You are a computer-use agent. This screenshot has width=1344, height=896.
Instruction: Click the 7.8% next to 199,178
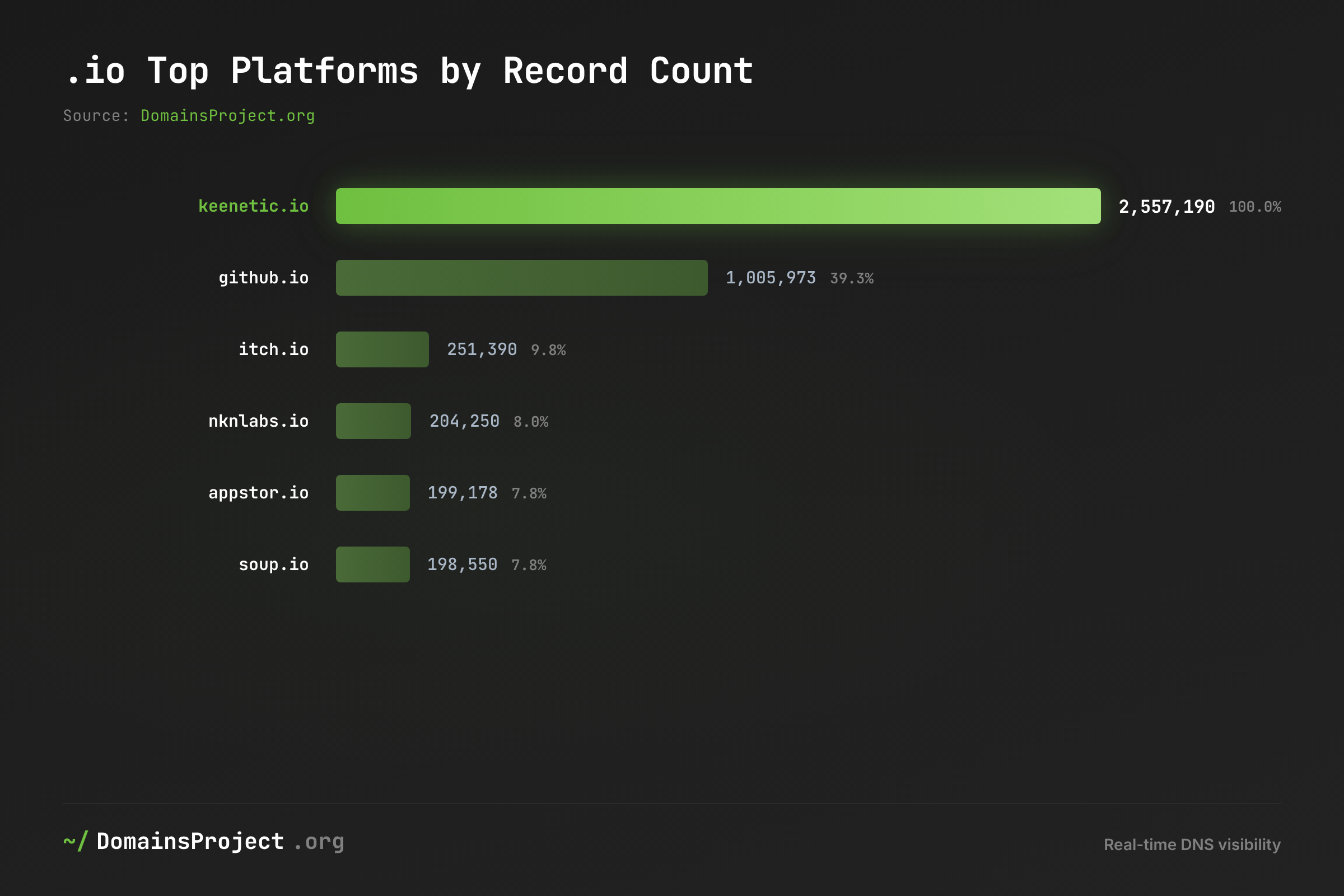[529, 493]
